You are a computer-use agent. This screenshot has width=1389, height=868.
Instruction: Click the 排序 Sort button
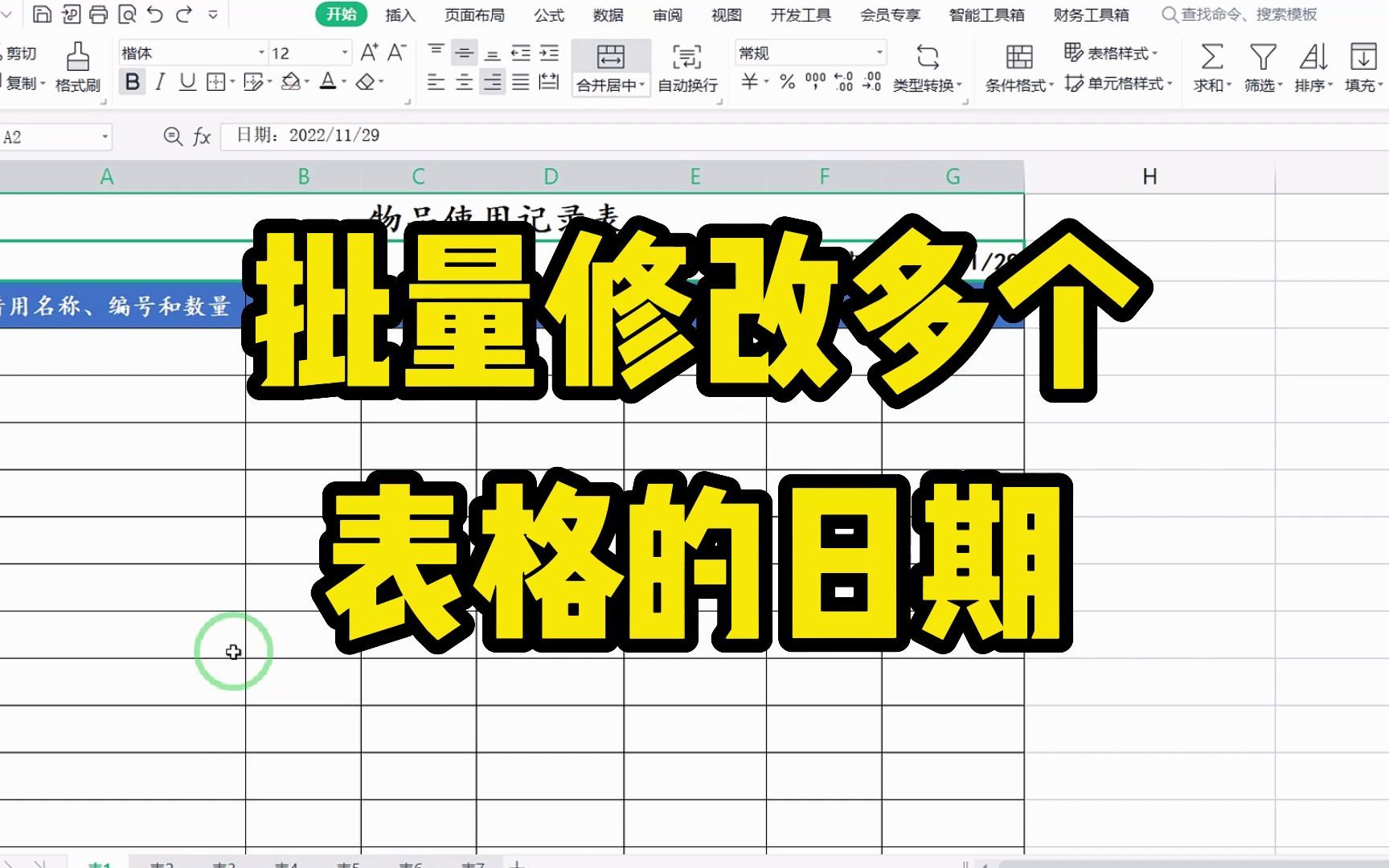(x=1313, y=68)
